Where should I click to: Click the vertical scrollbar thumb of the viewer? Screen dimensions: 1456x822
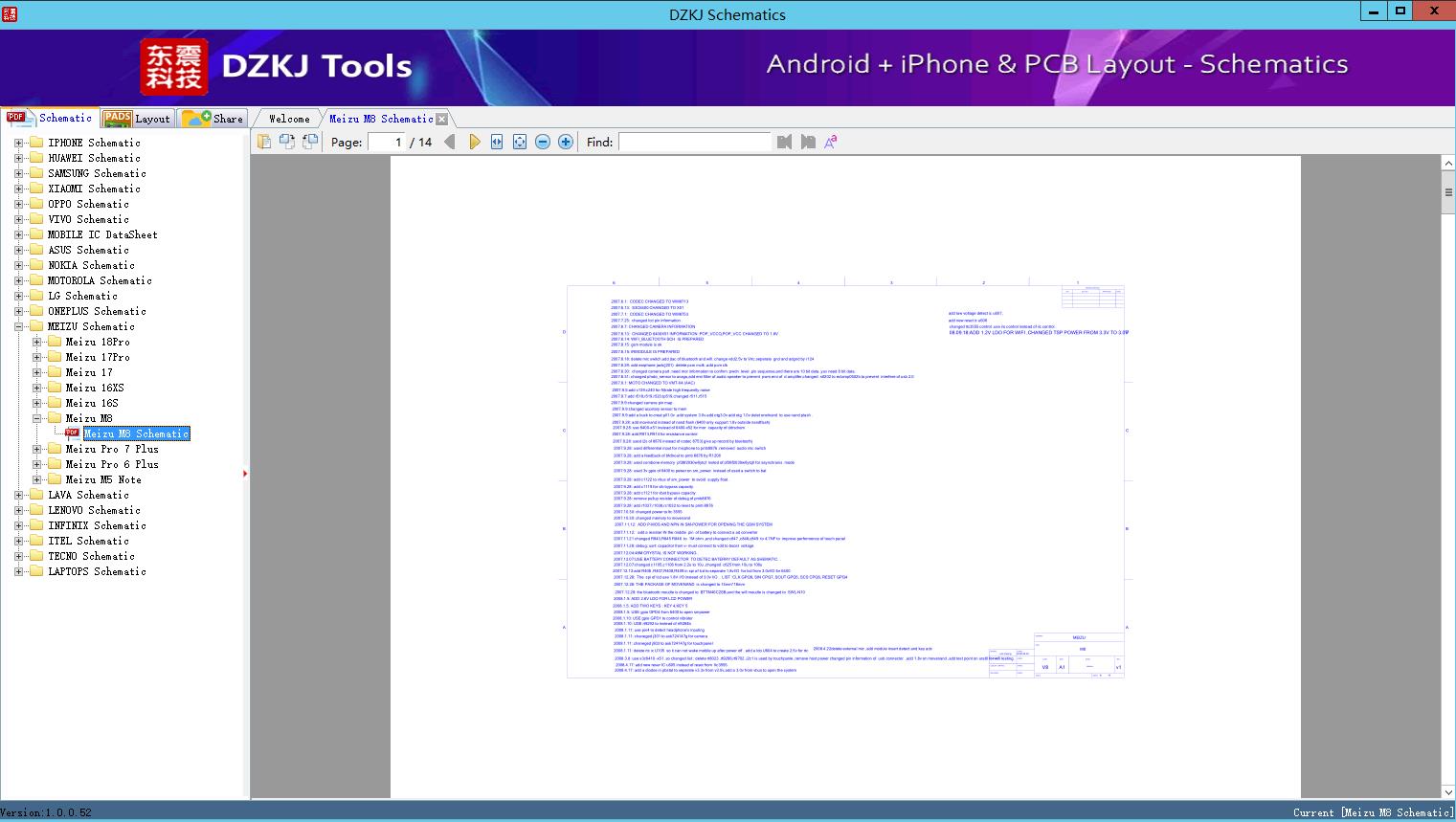point(1448,192)
